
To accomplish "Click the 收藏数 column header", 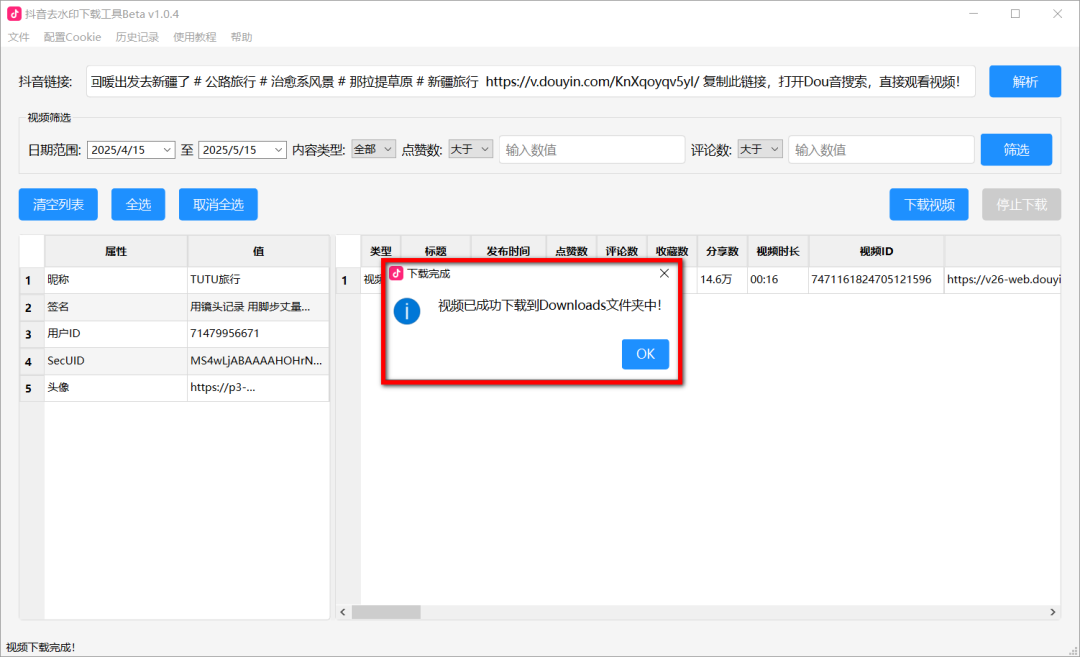I will click(x=672, y=251).
